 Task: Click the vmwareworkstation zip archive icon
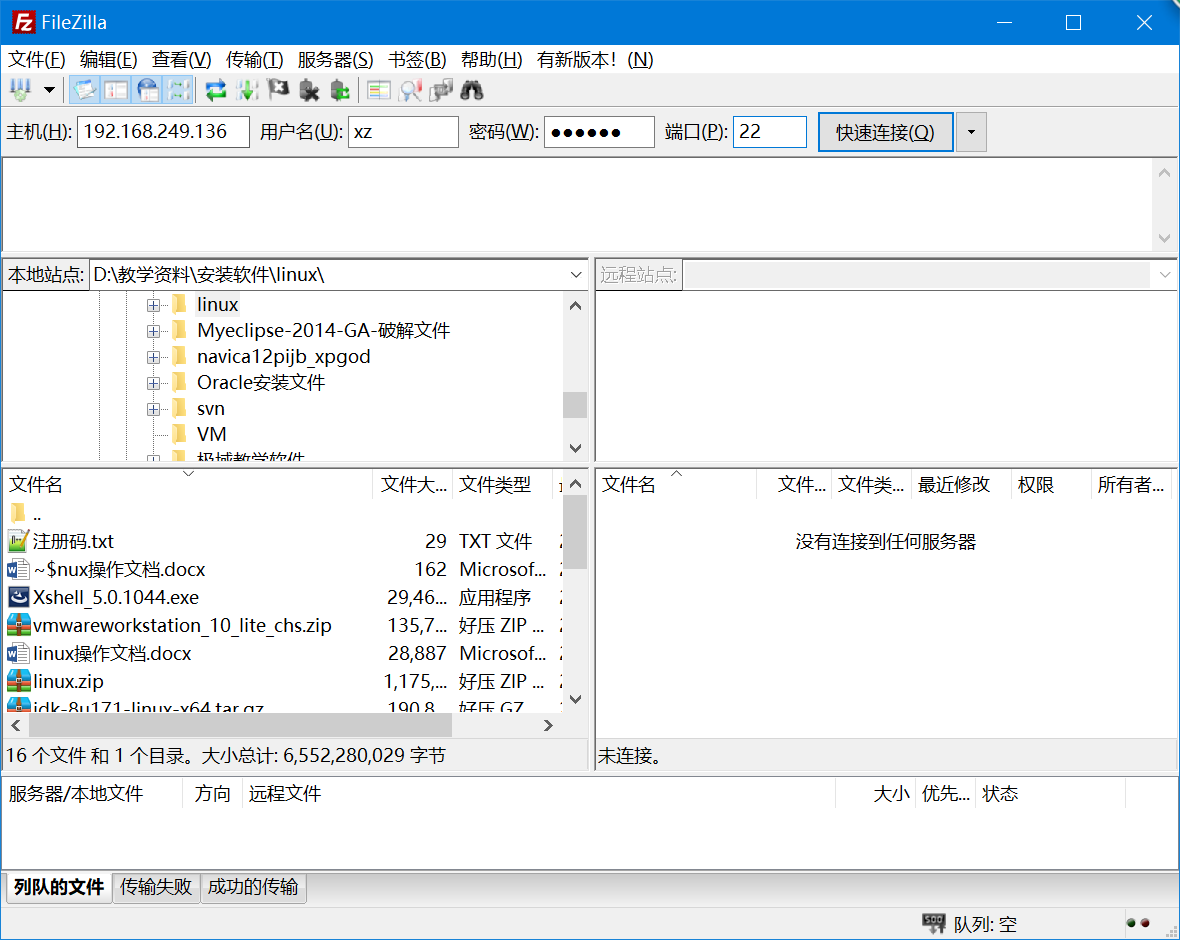click(18, 625)
